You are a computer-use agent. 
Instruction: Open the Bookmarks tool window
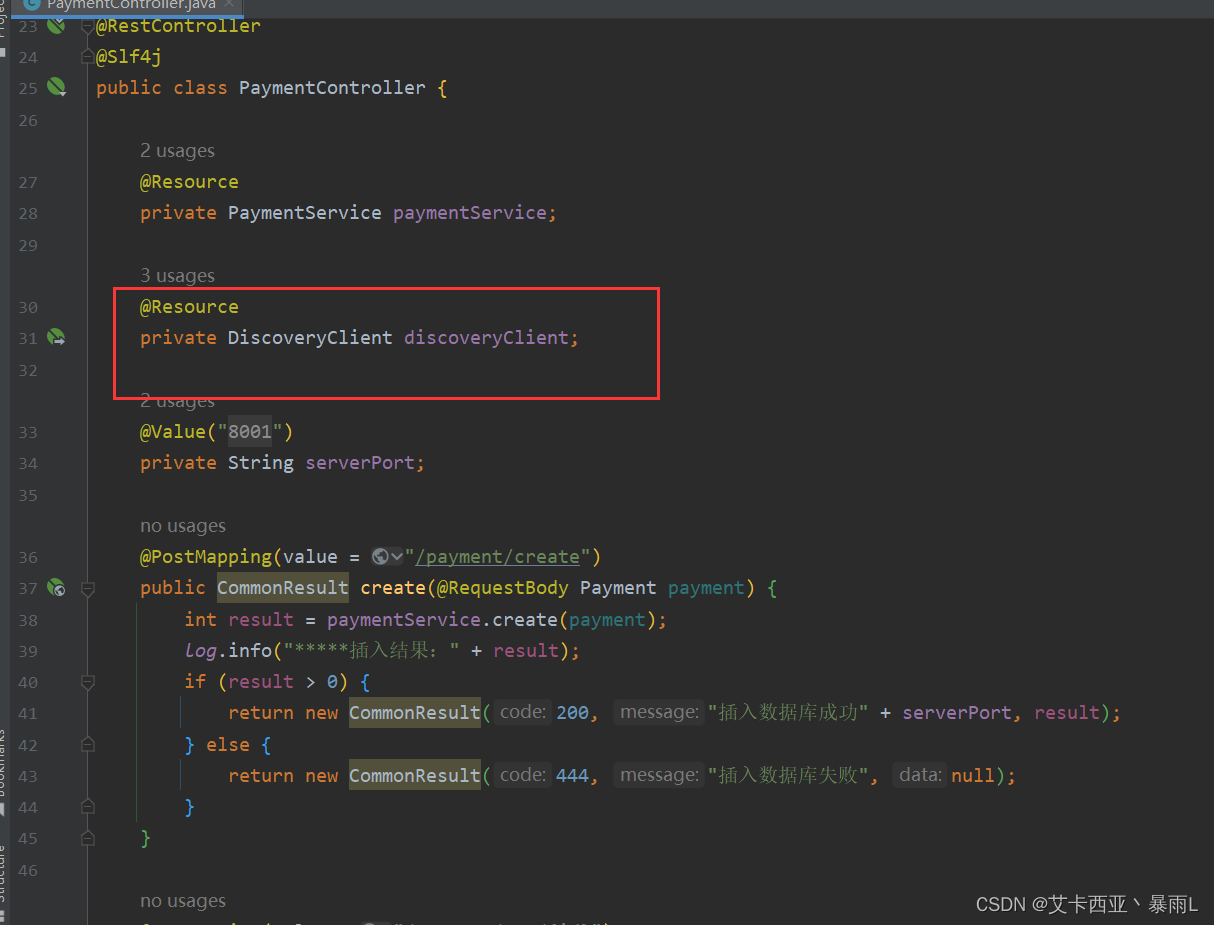4,770
